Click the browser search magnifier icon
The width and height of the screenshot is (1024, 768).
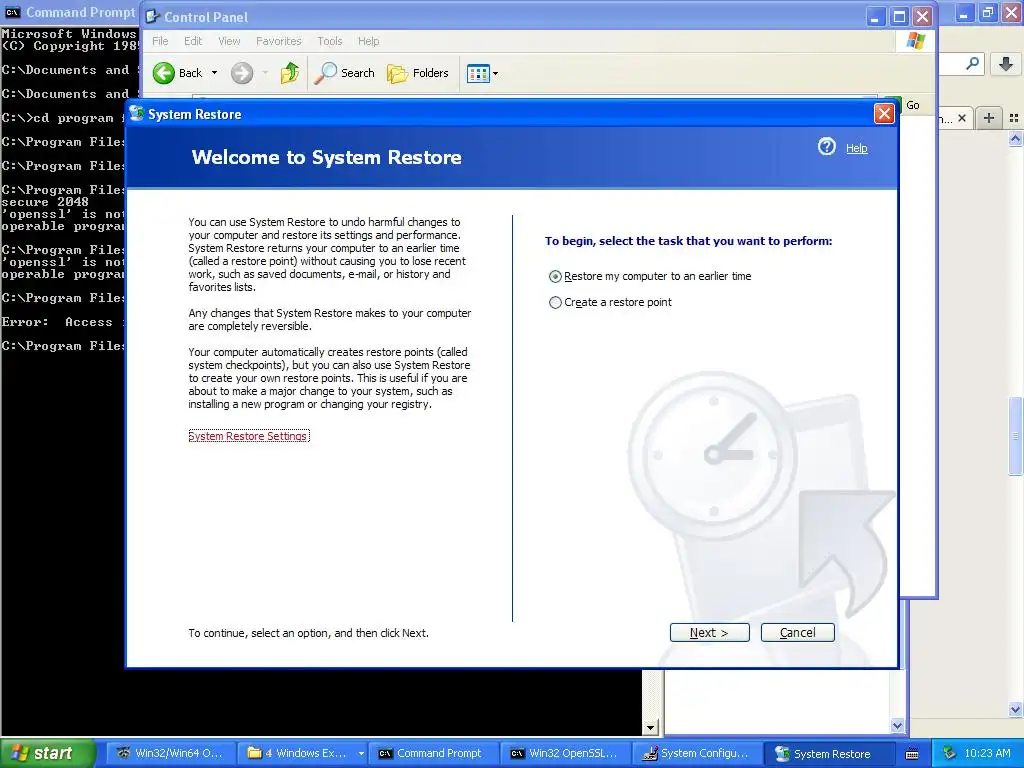tap(972, 63)
